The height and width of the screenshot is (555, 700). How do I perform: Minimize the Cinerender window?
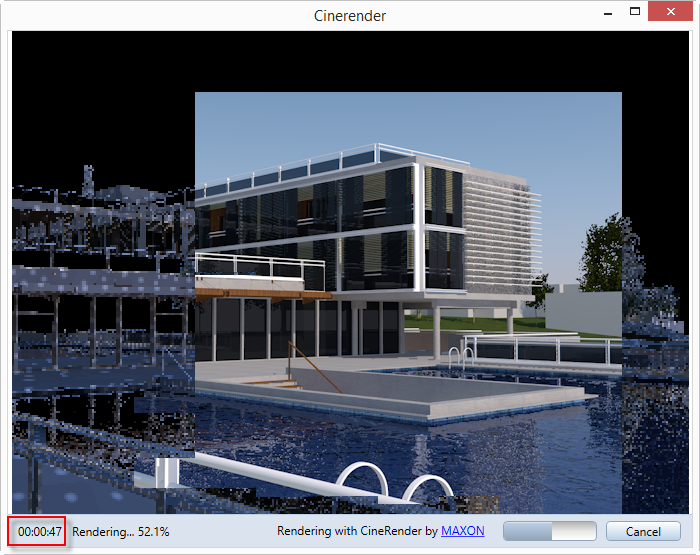tap(608, 13)
